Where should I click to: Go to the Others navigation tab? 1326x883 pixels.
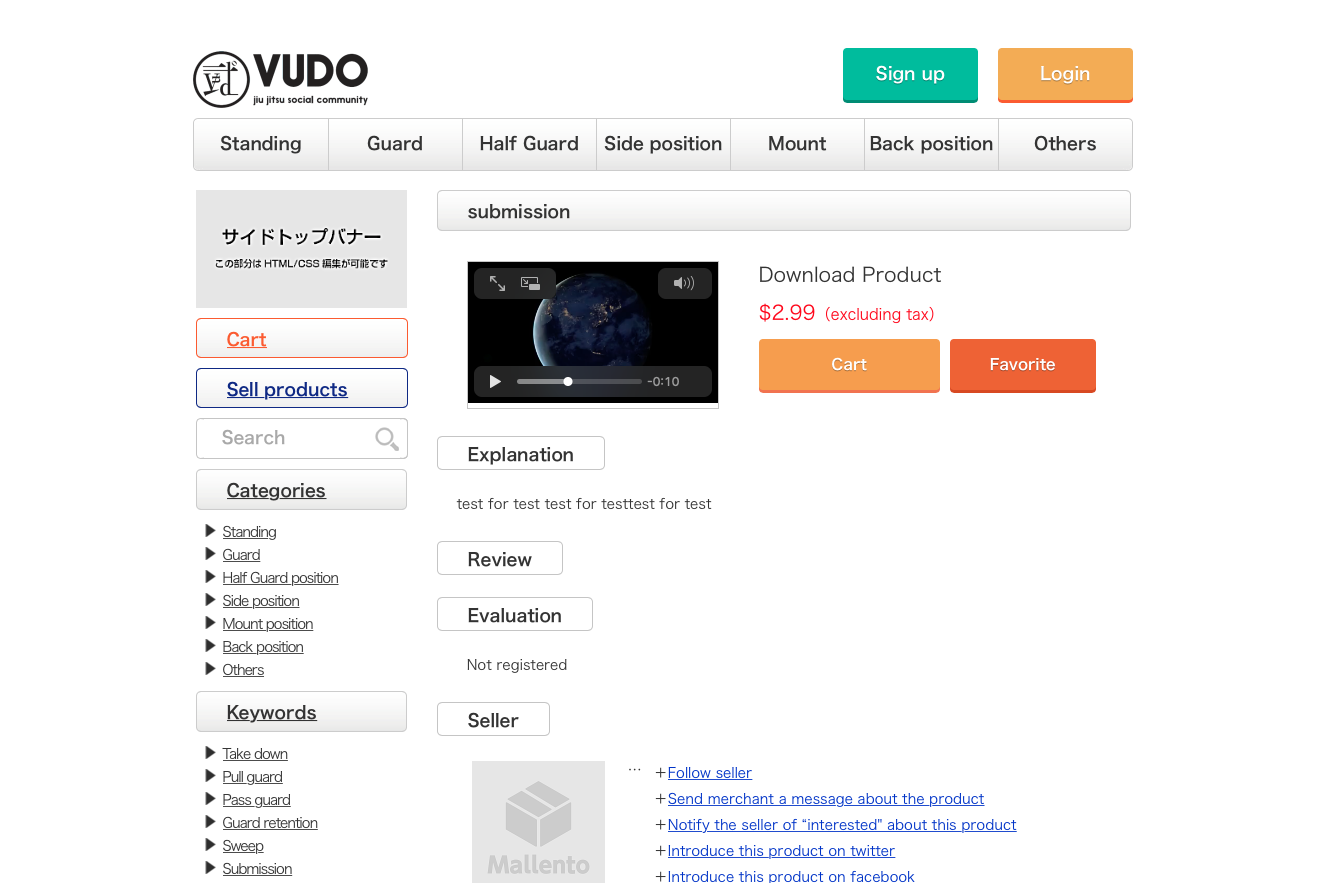click(1065, 144)
